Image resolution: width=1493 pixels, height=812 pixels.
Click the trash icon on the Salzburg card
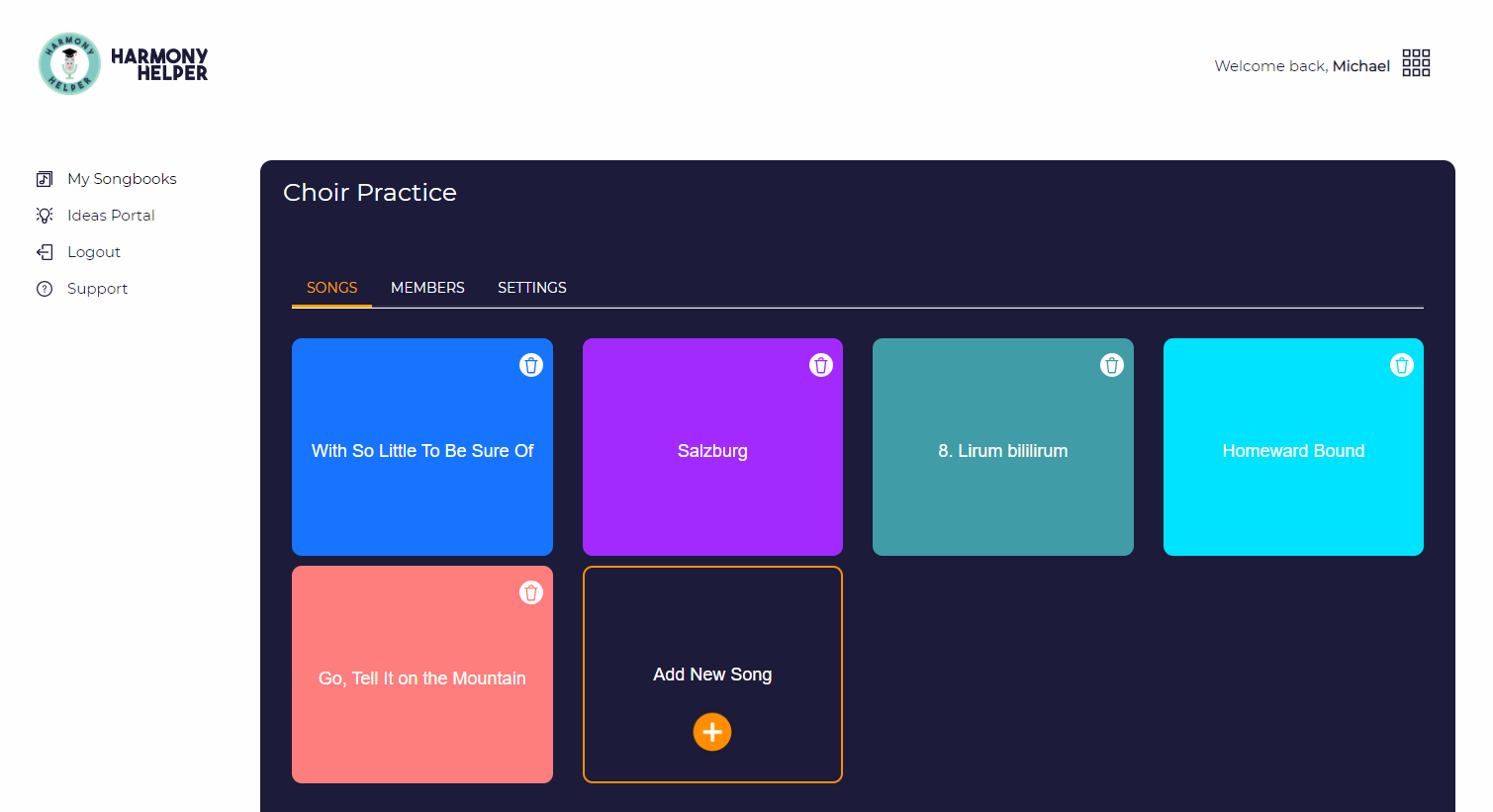(x=821, y=364)
